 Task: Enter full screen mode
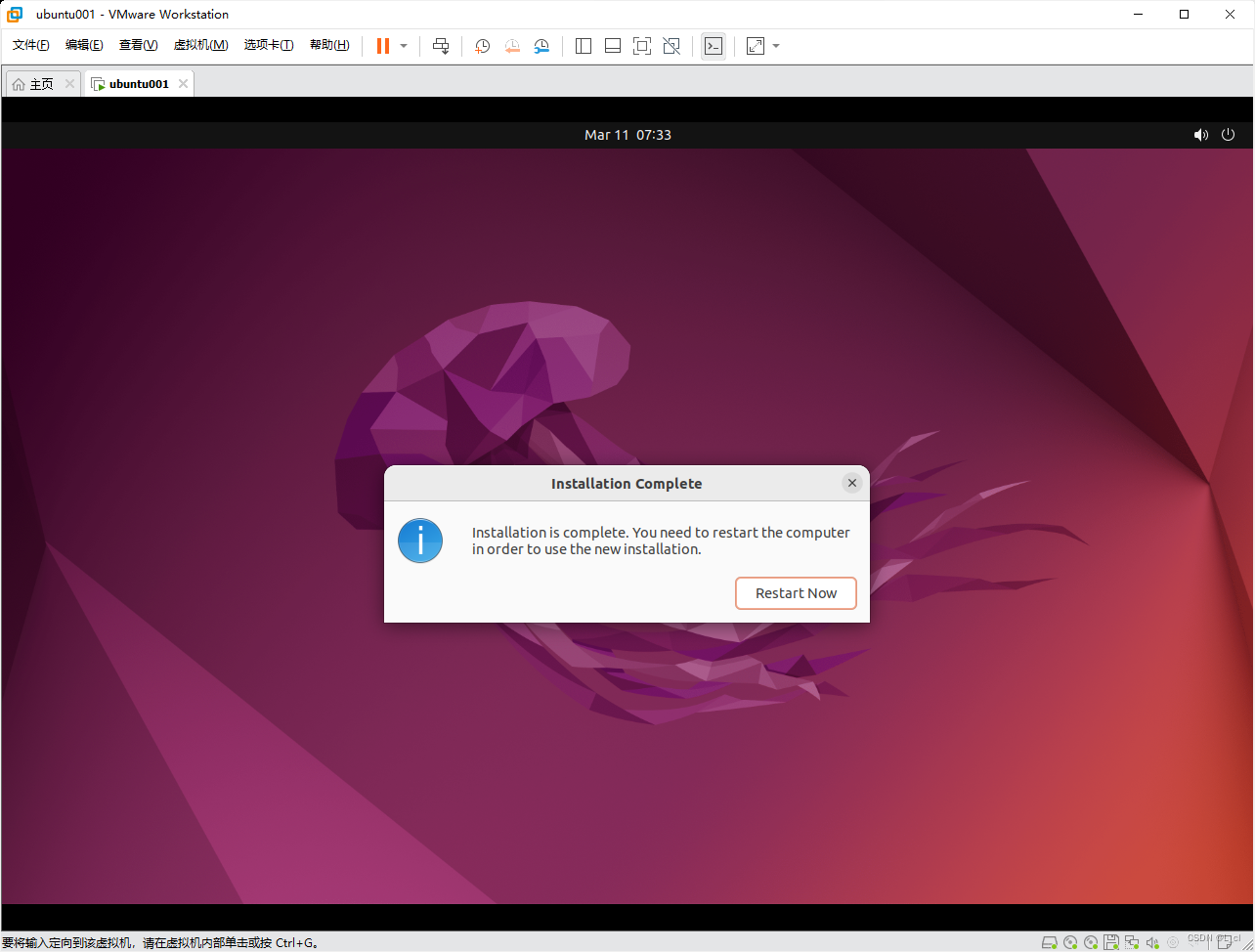click(642, 46)
